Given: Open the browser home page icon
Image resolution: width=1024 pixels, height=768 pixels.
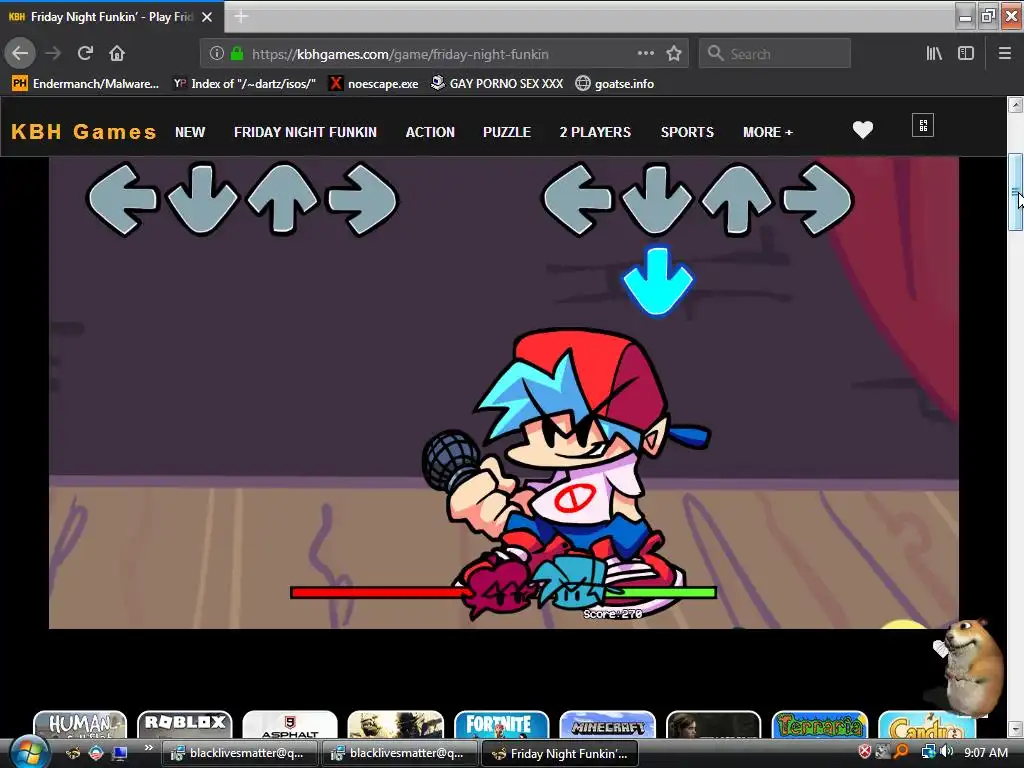Looking at the screenshot, I should [117, 53].
